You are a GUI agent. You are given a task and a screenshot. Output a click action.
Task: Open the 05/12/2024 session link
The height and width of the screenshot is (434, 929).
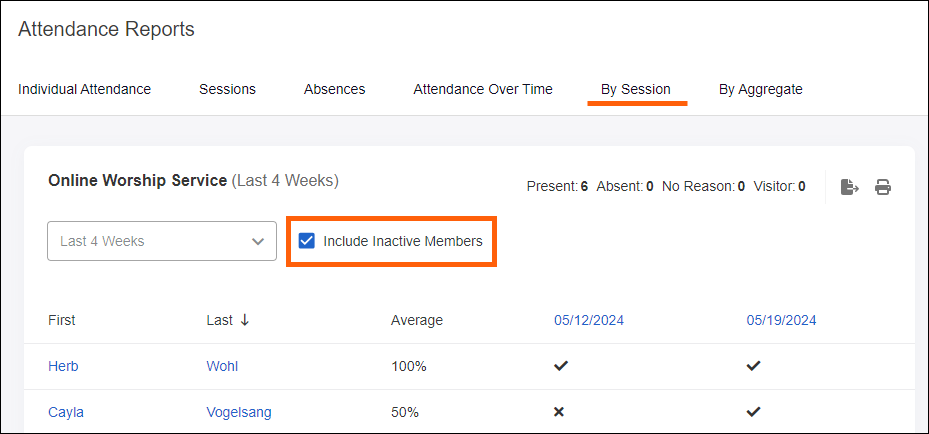589,320
